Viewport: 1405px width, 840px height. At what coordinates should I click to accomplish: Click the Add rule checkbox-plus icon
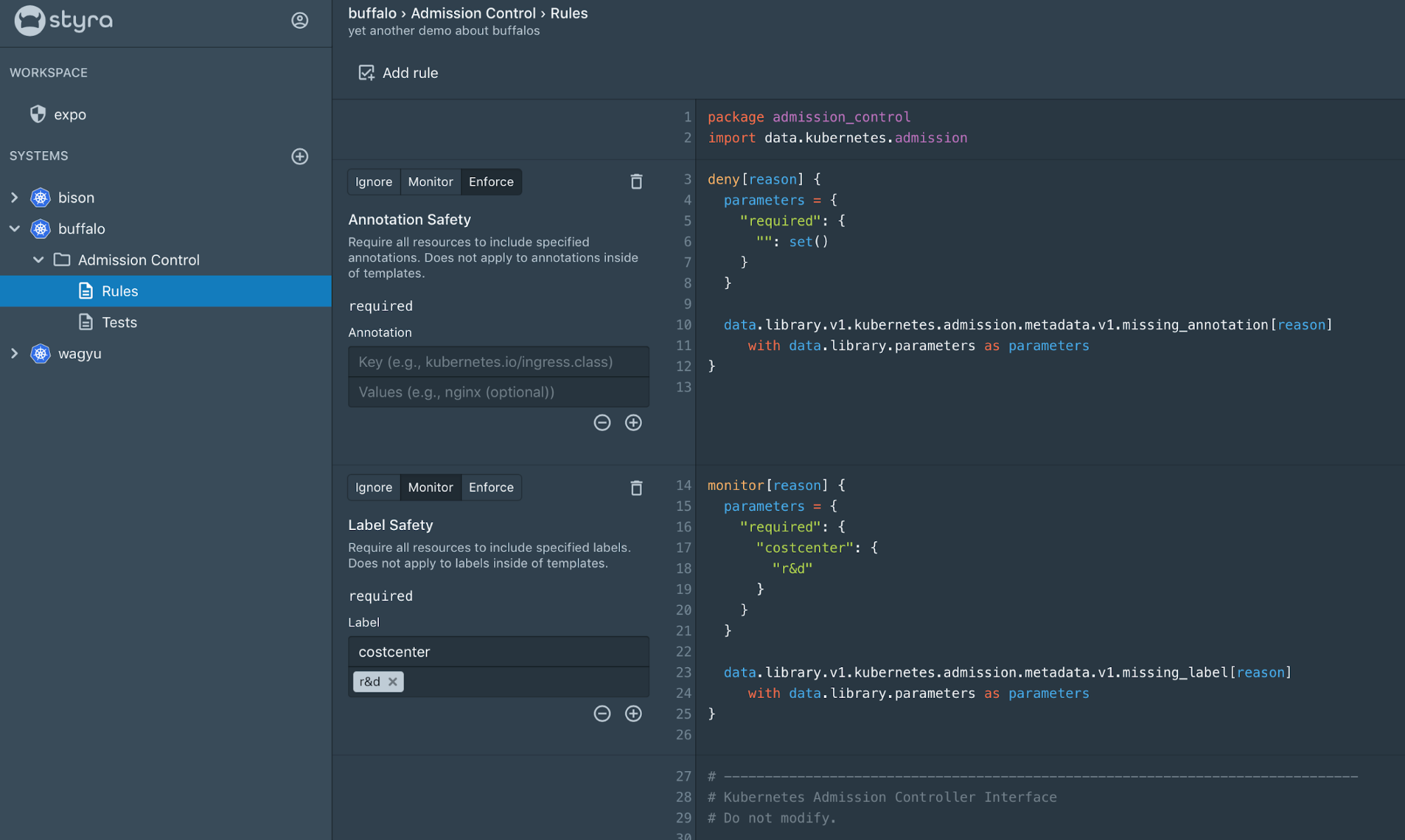point(366,73)
